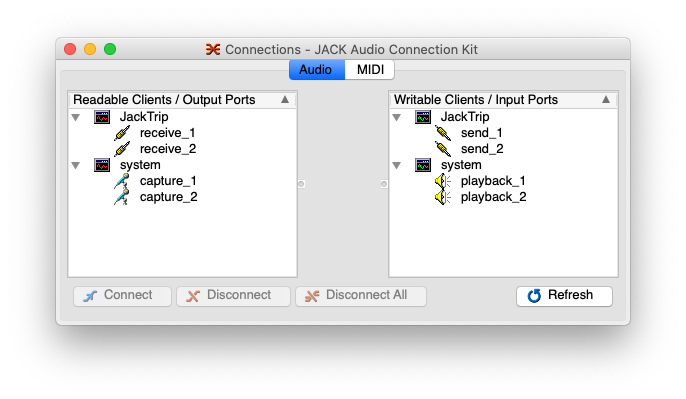Click the Connect button

(122, 296)
